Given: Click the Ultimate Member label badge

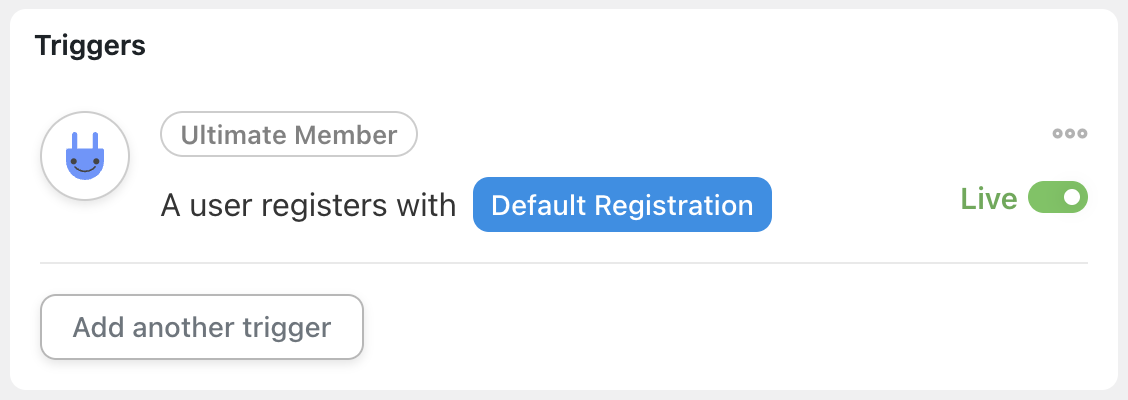Looking at the screenshot, I should tap(288, 135).
